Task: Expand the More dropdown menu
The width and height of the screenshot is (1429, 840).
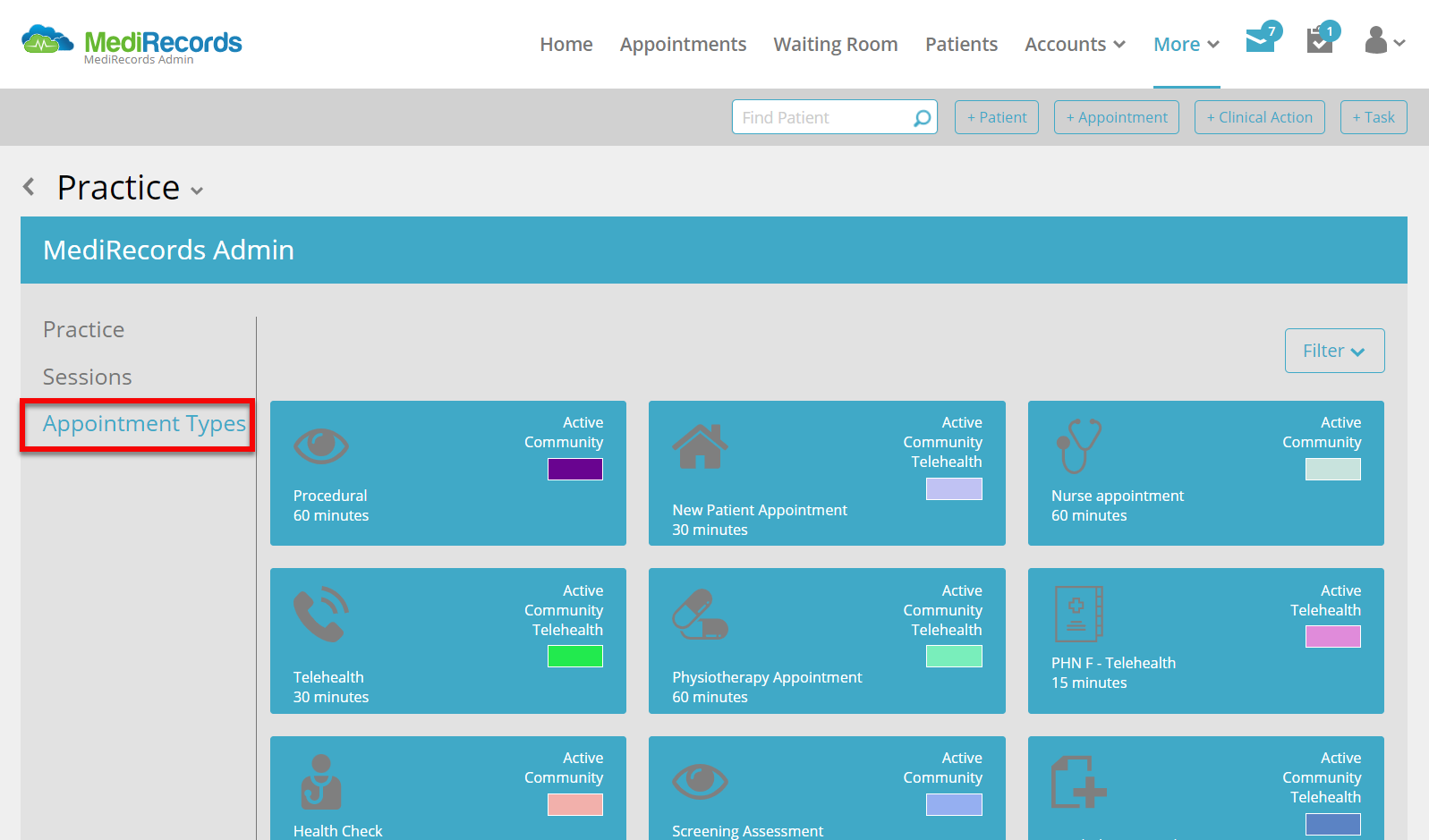Action: 1187,44
